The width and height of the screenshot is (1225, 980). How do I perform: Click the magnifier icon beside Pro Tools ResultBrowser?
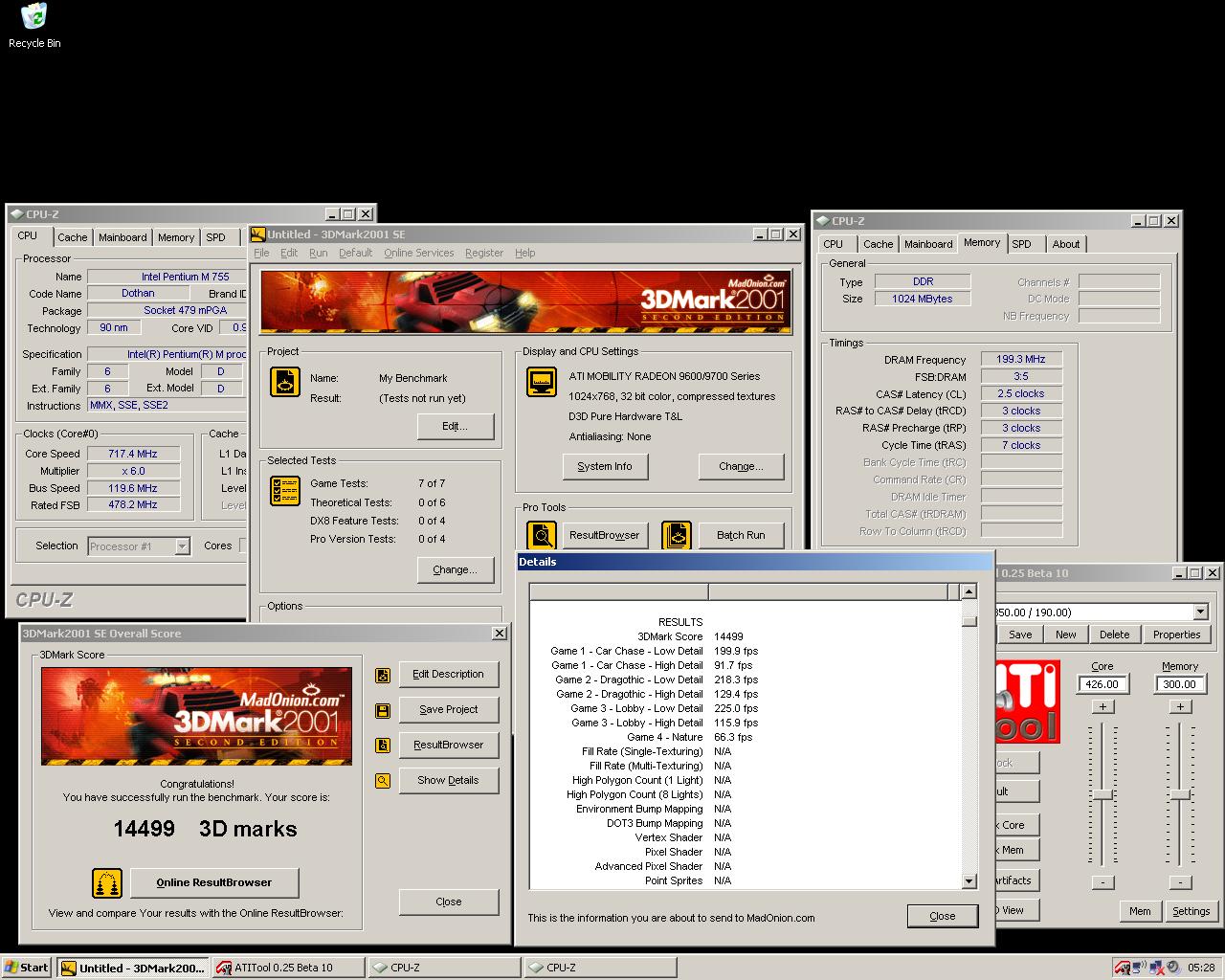(542, 536)
